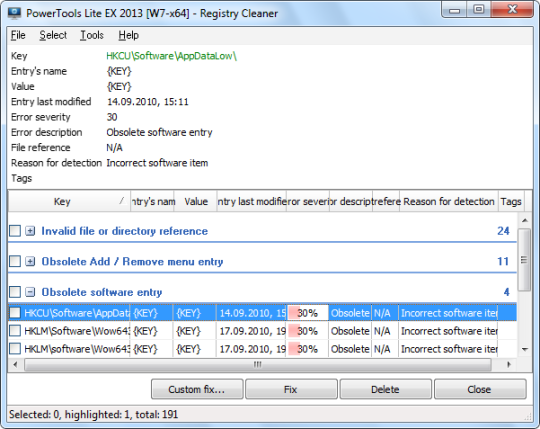Open the Select menu
The height and width of the screenshot is (429, 540).
(53, 35)
